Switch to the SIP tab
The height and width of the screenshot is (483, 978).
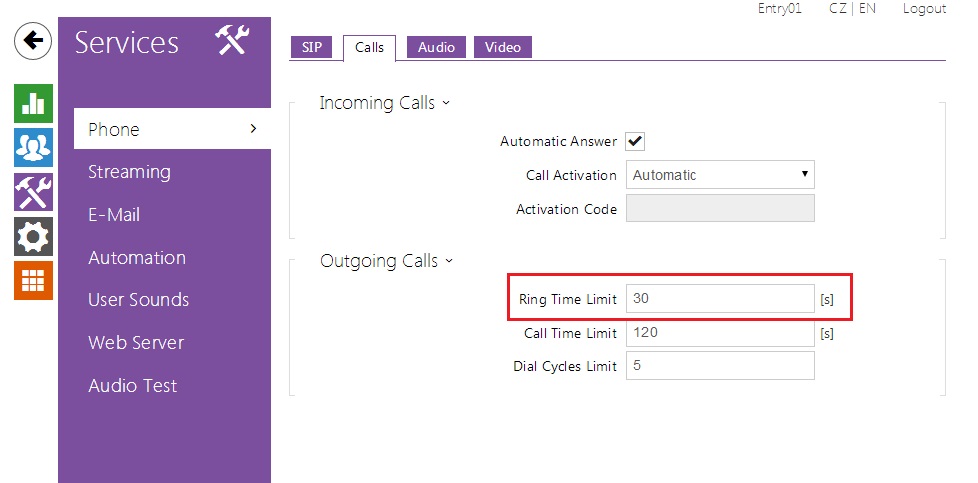tap(311, 47)
